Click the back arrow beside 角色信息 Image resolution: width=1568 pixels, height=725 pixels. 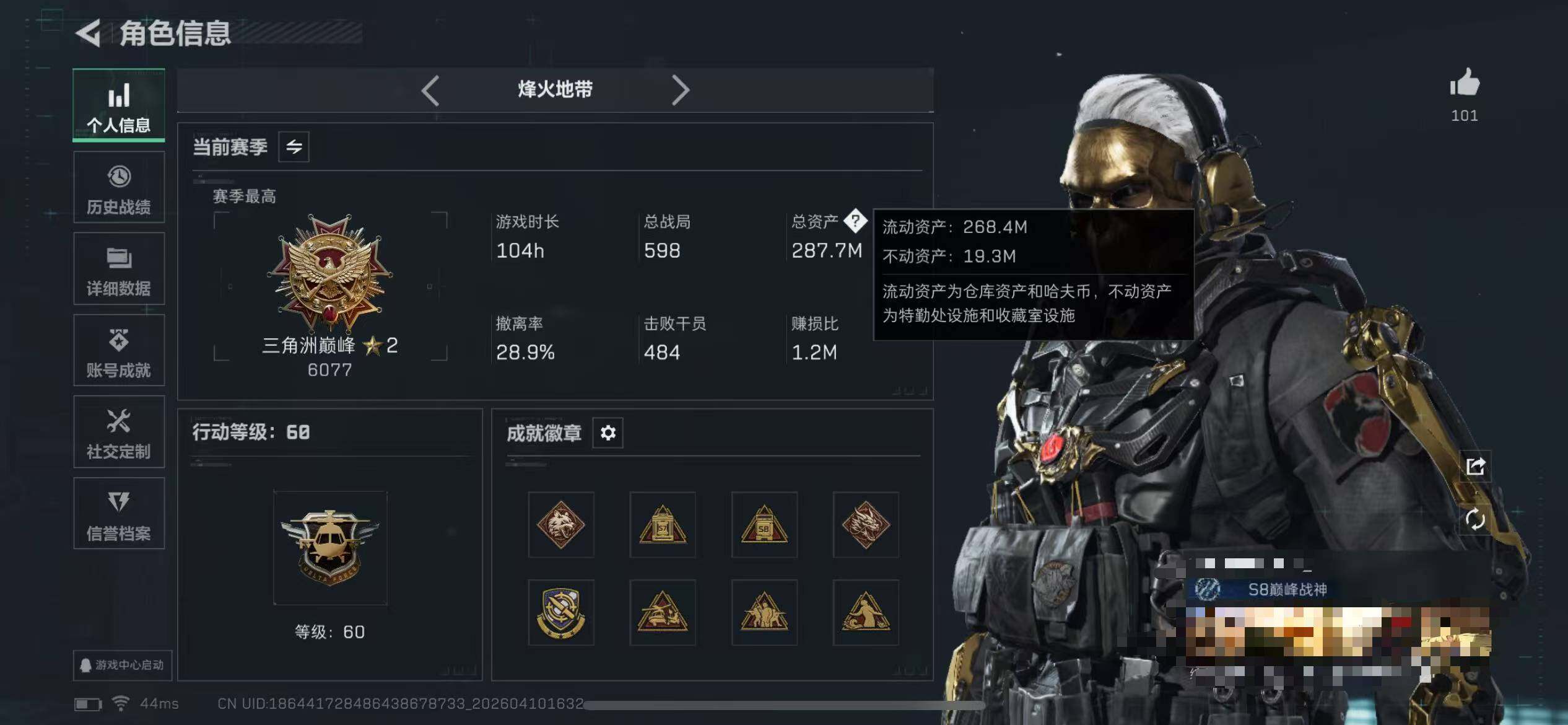[x=88, y=33]
